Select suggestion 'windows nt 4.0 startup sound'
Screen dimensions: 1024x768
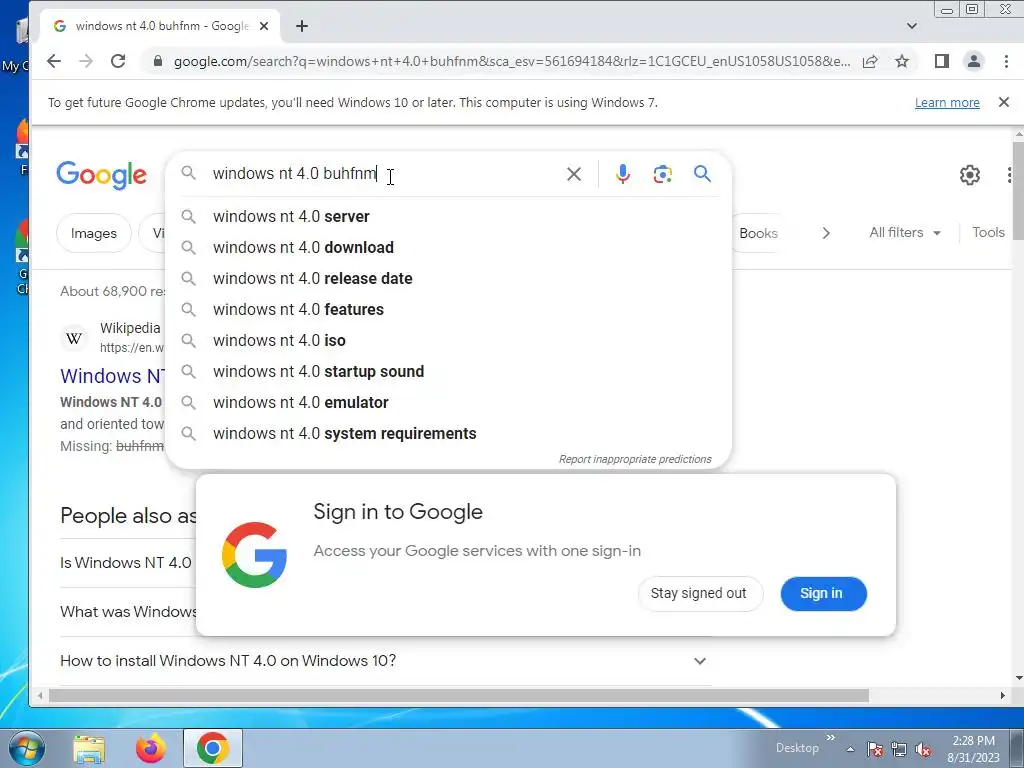(x=448, y=372)
